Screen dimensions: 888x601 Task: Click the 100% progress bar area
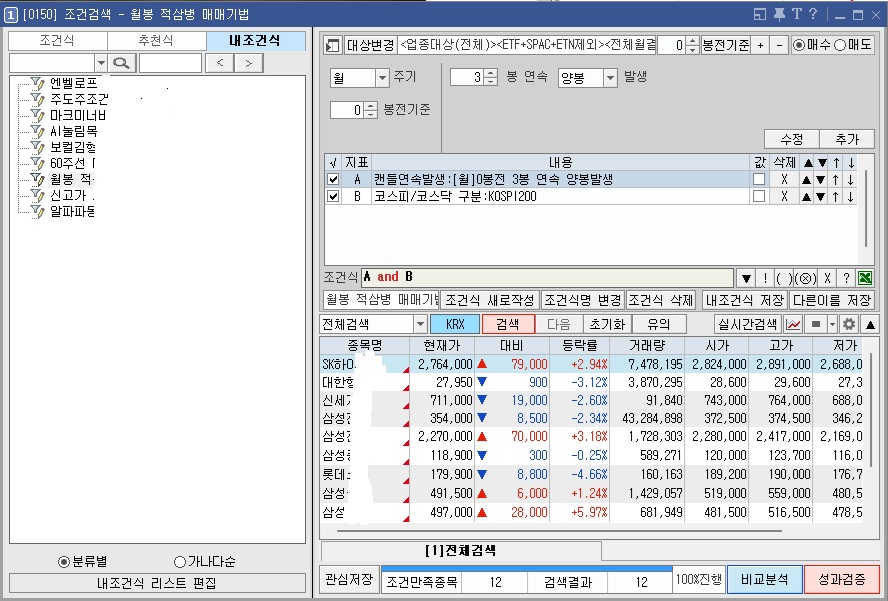pos(699,579)
